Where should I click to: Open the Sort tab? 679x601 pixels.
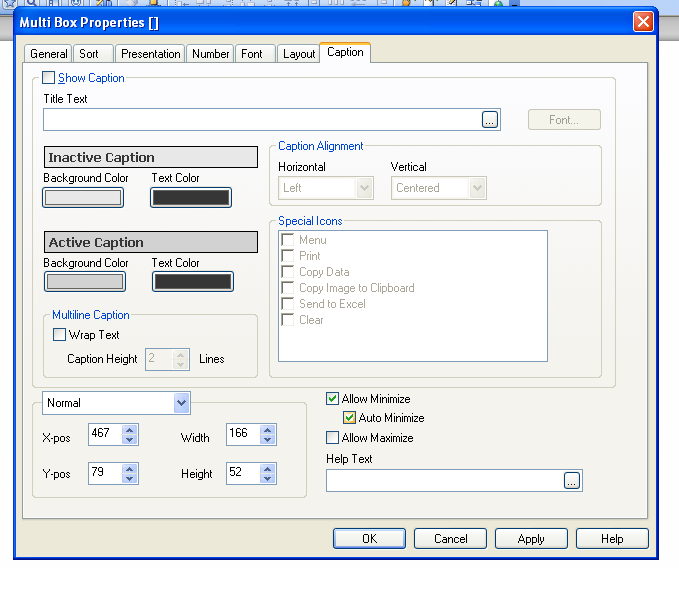(x=93, y=54)
